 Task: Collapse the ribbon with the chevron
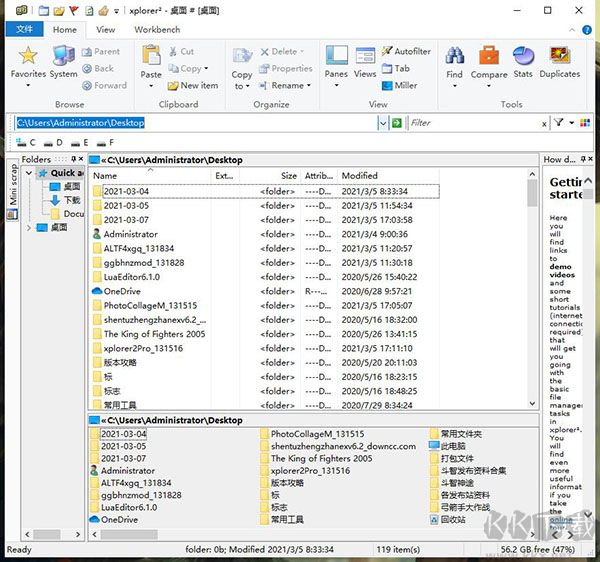coord(572,30)
